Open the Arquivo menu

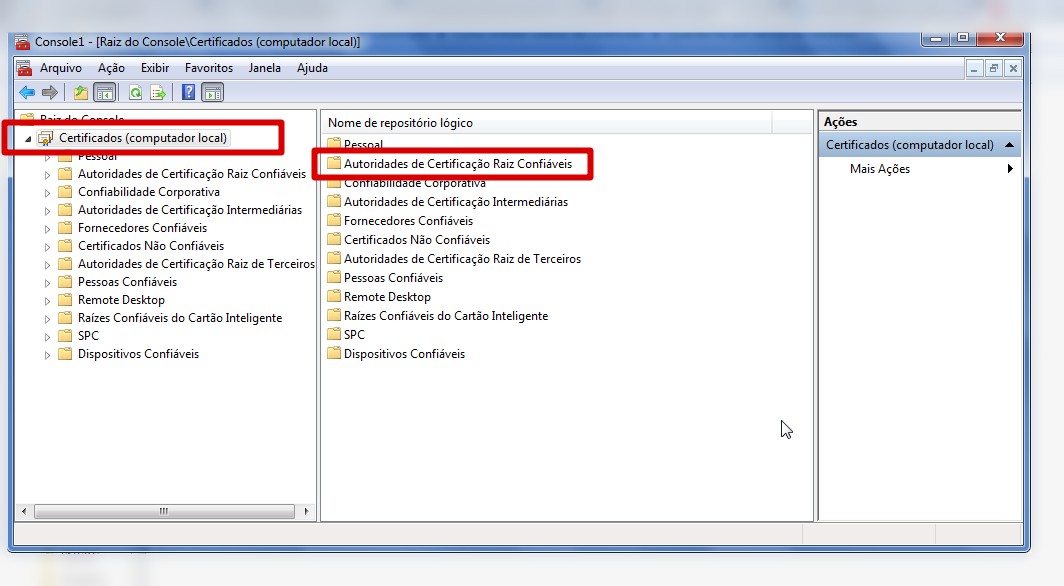coord(60,68)
